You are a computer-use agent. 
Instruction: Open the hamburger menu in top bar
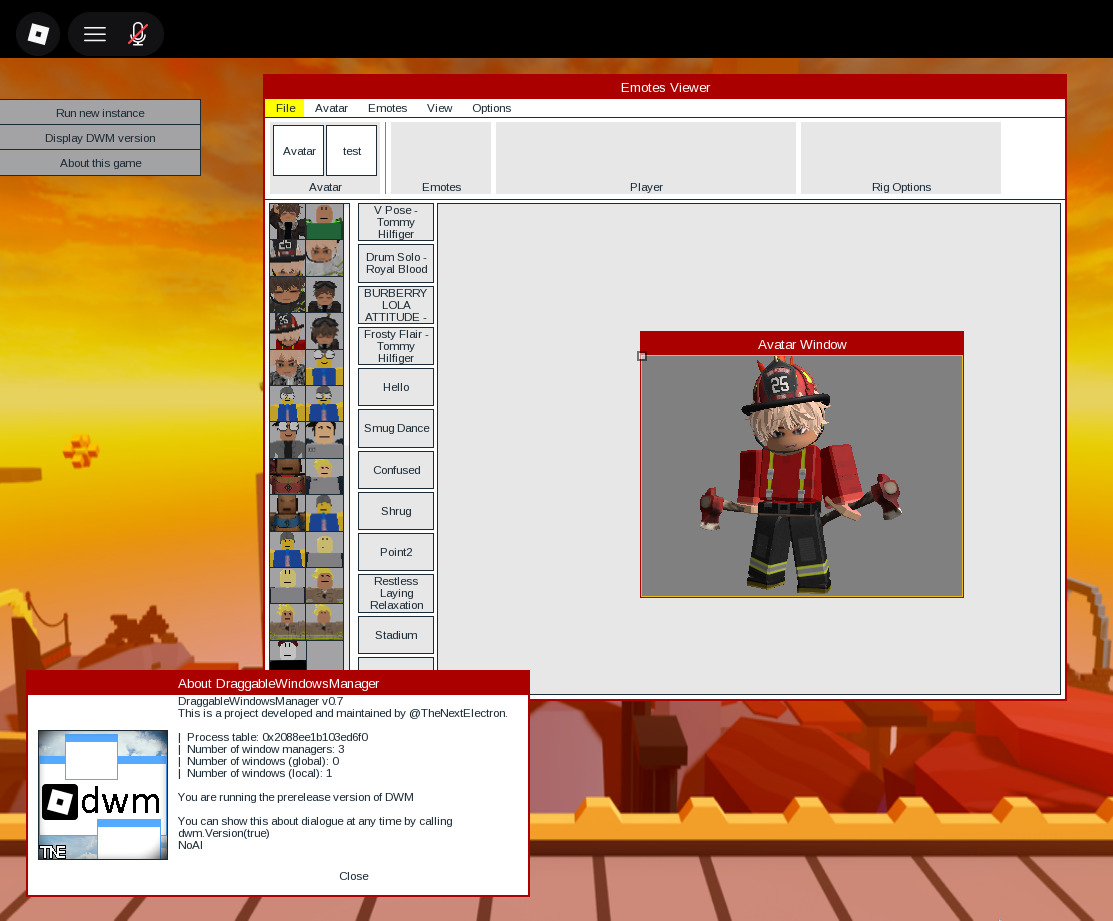point(94,33)
